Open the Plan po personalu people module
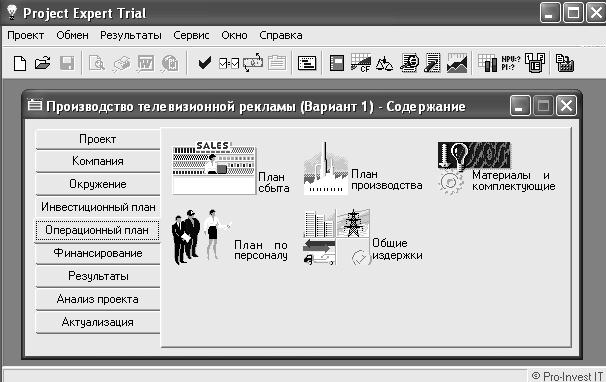 (230, 237)
